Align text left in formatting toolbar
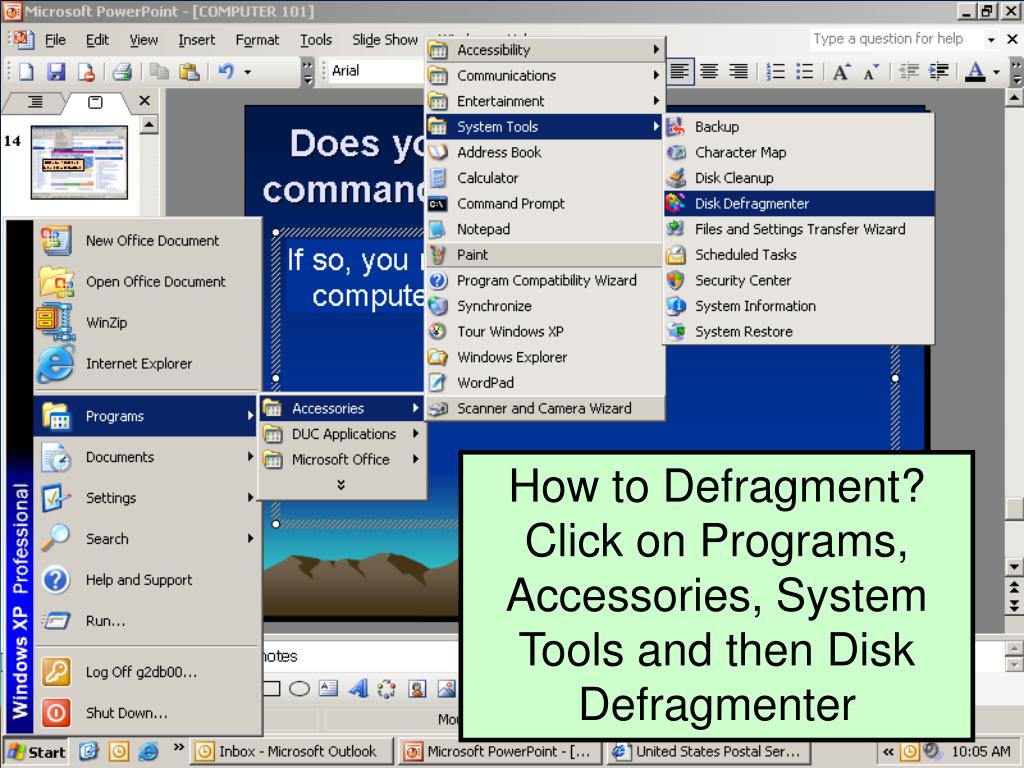The image size is (1024, 768). [679, 71]
